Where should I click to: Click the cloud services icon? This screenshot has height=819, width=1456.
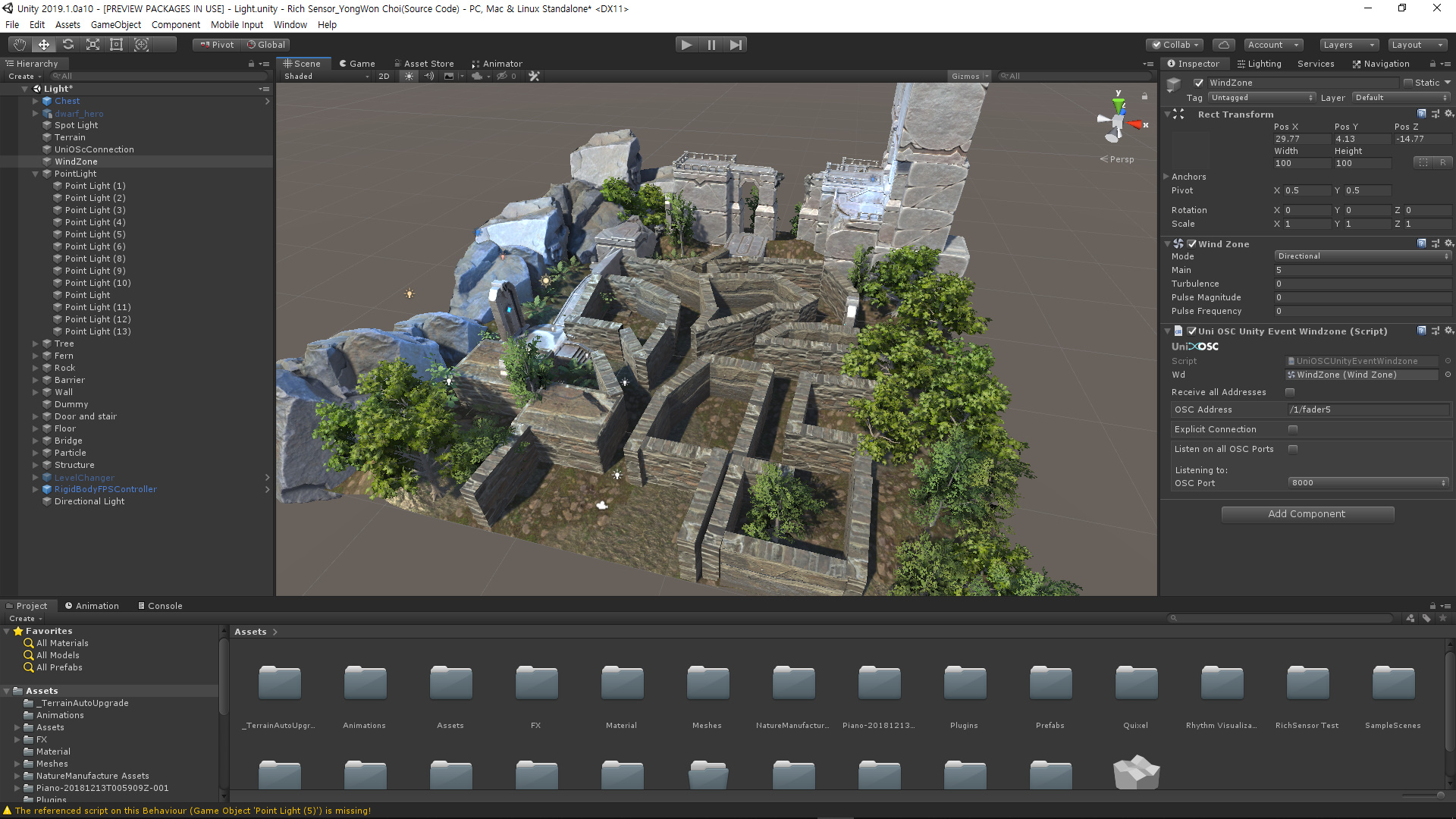click(x=1223, y=45)
